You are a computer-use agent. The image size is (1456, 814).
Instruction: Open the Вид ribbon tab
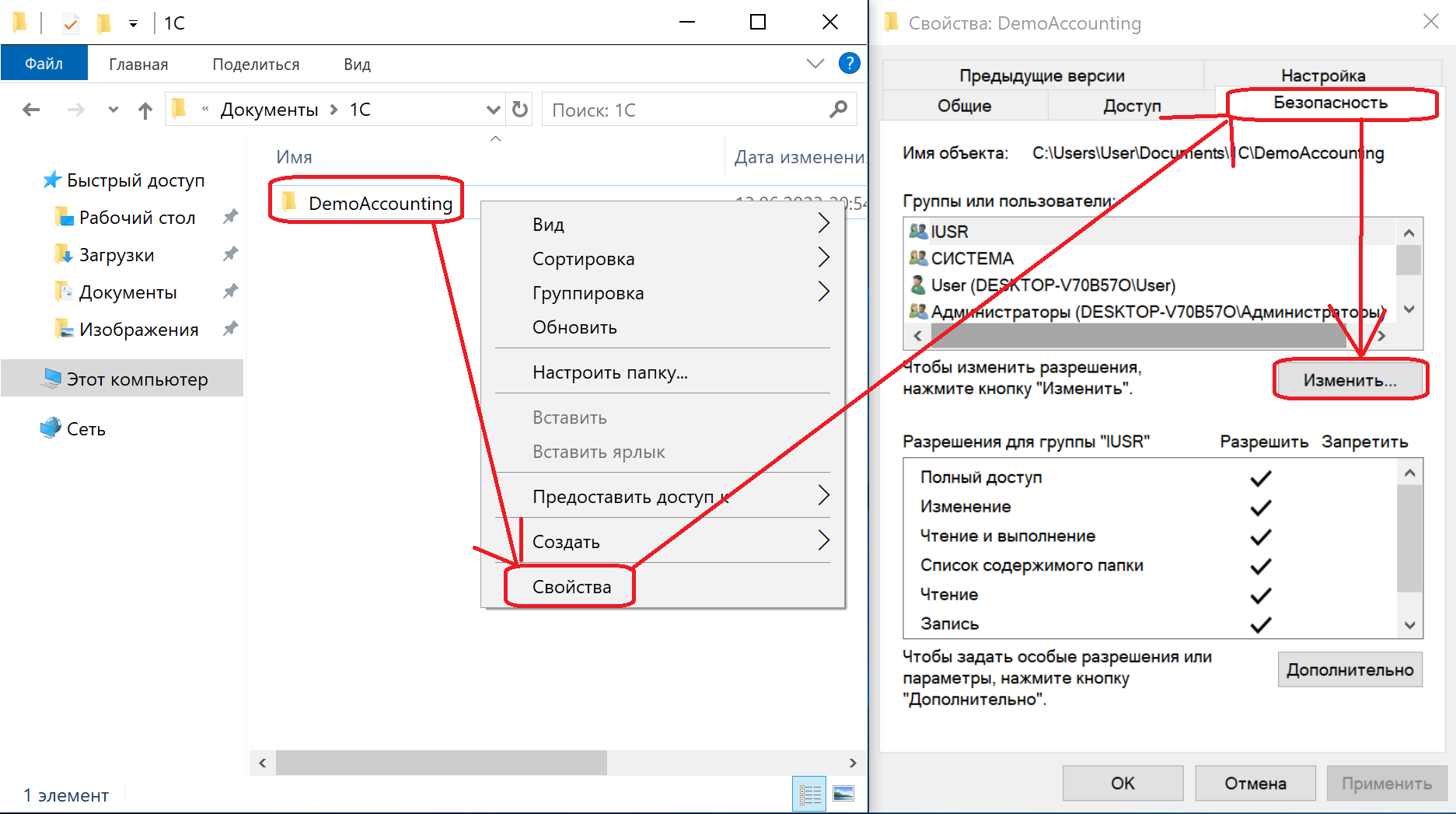pyautogui.click(x=357, y=65)
